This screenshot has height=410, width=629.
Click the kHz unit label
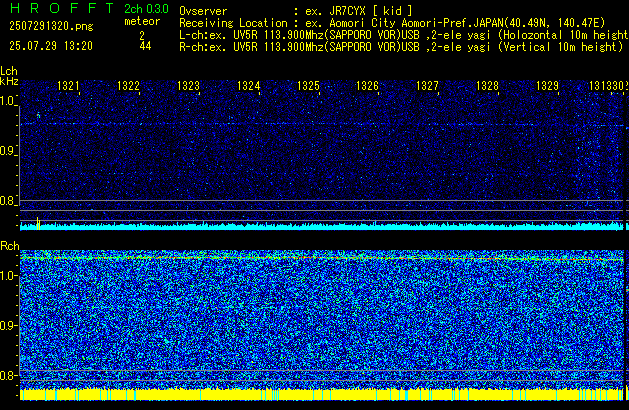click(9, 81)
